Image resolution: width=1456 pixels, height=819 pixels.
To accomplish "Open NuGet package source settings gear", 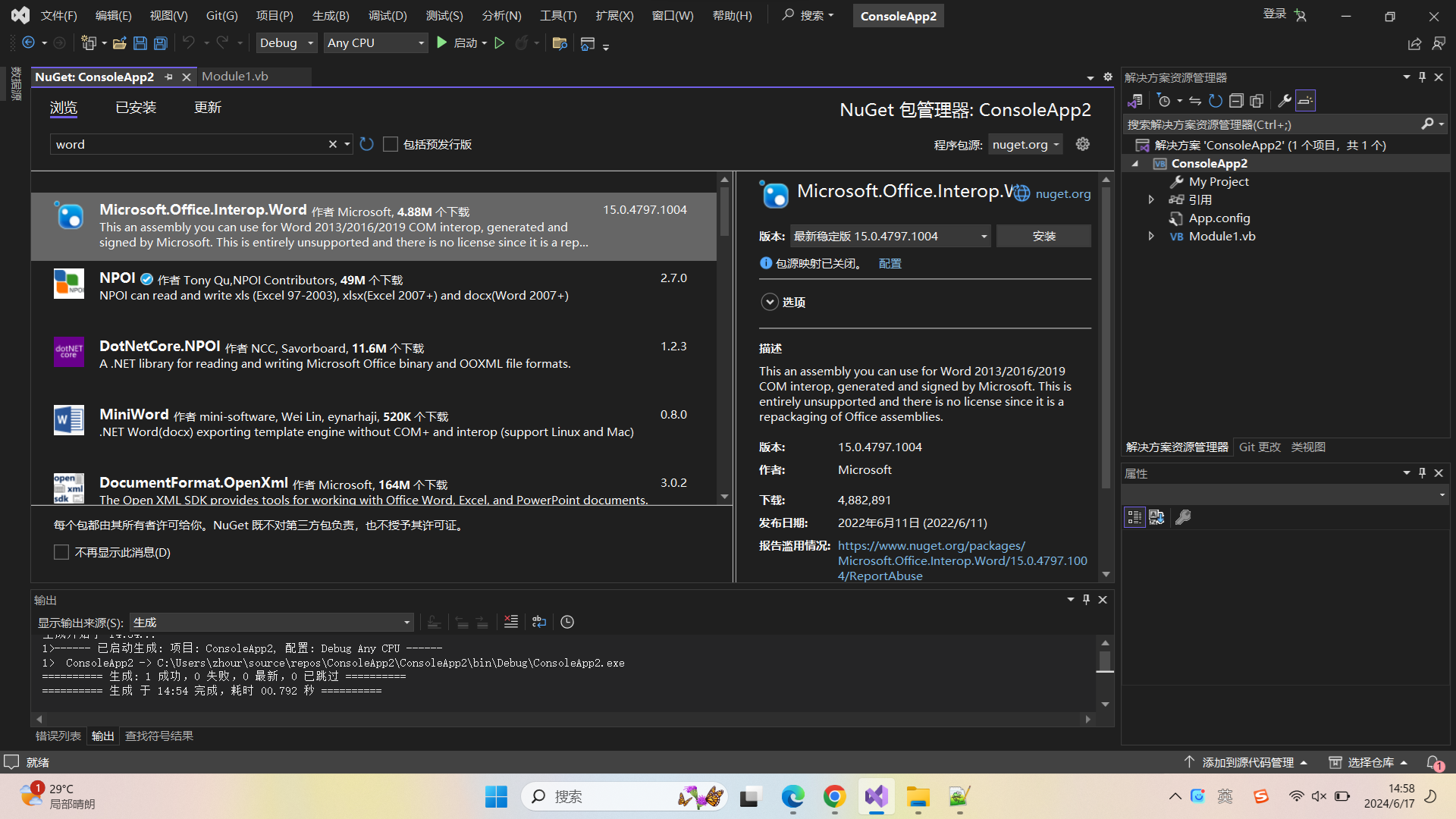I will [1083, 144].
